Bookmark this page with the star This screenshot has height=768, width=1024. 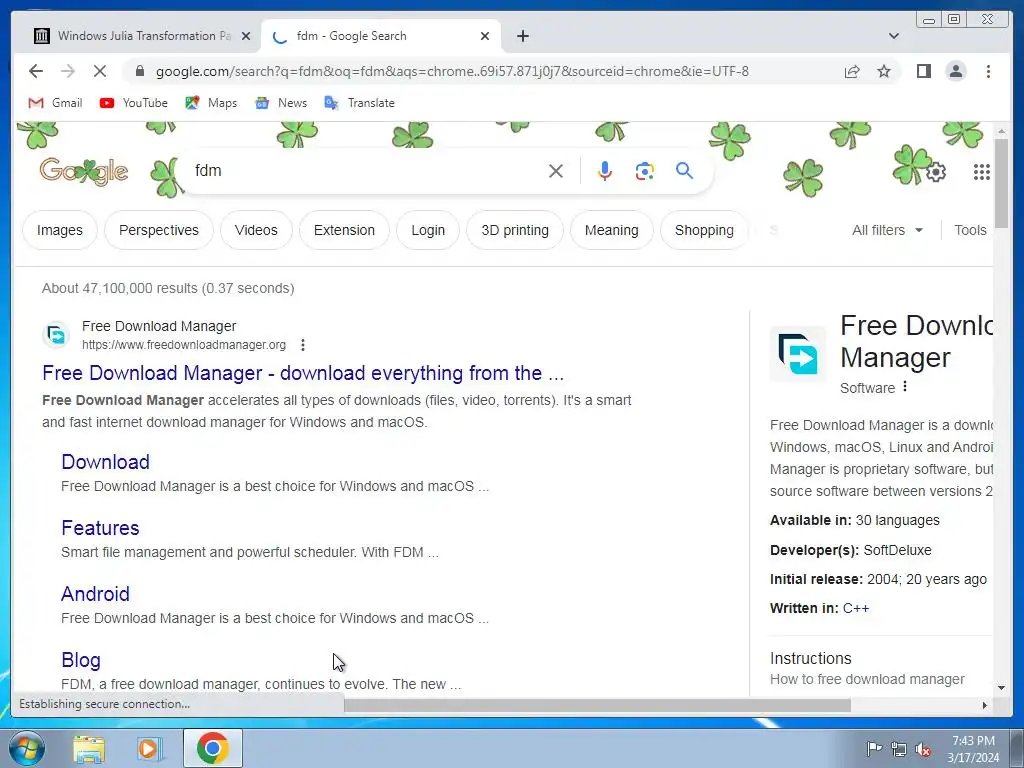884,71
